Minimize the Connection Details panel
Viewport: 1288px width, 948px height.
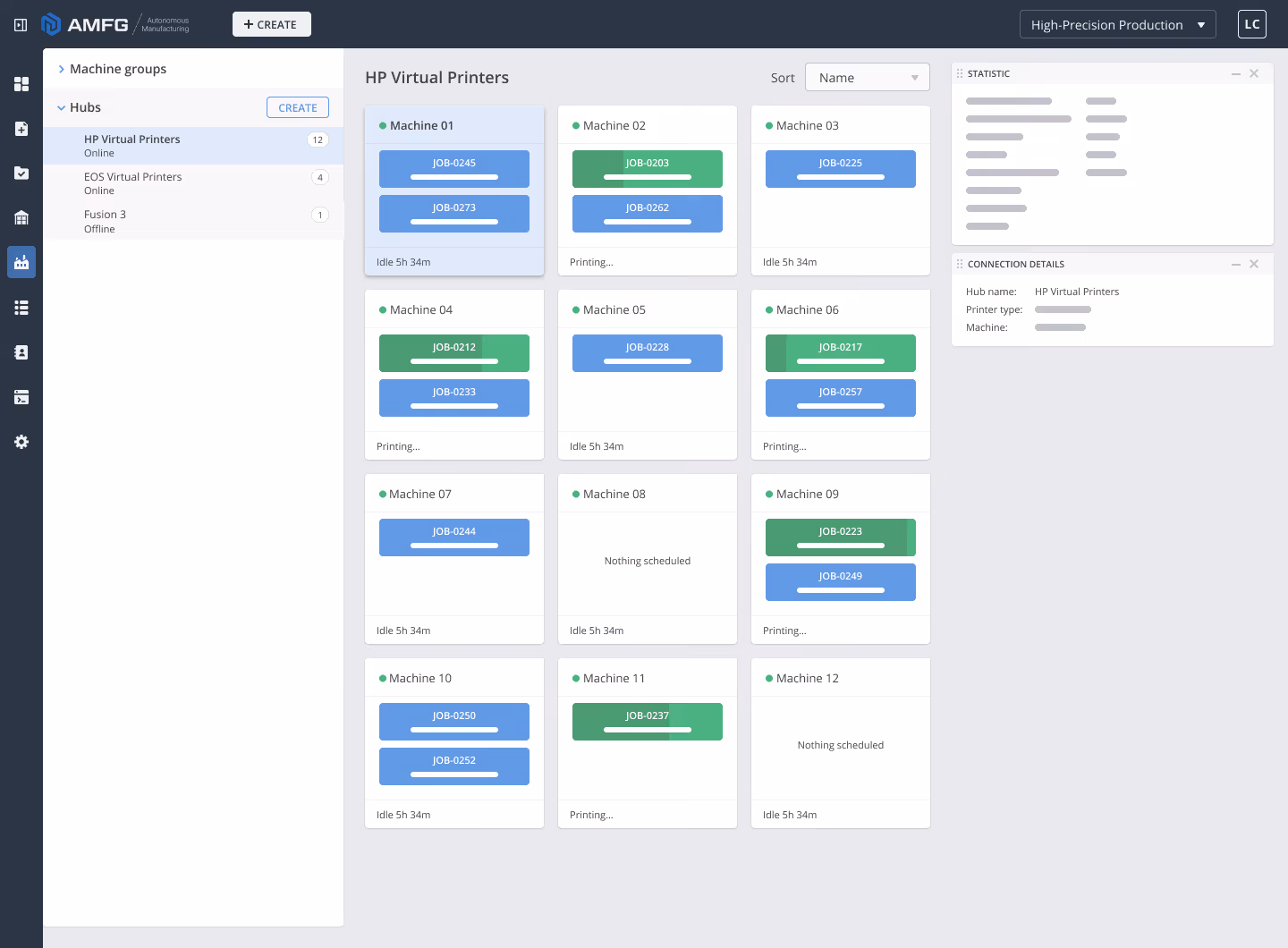pyautogui.click(x=1235, y=265)
